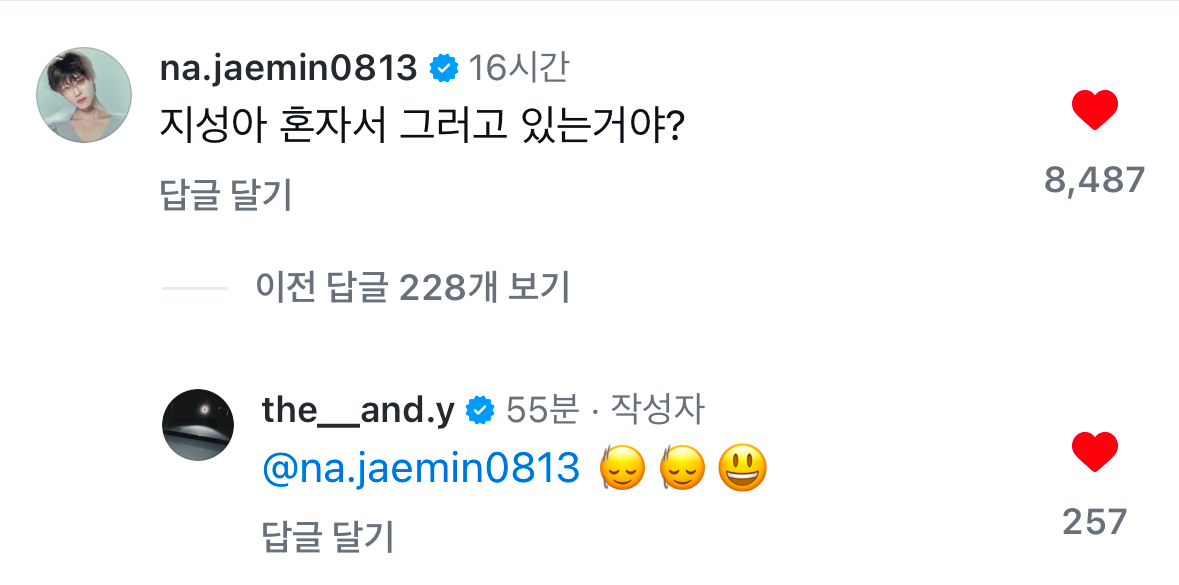Click the 작성자 author label
This screenshot has width=1179, height=585.
click(657, 409)
